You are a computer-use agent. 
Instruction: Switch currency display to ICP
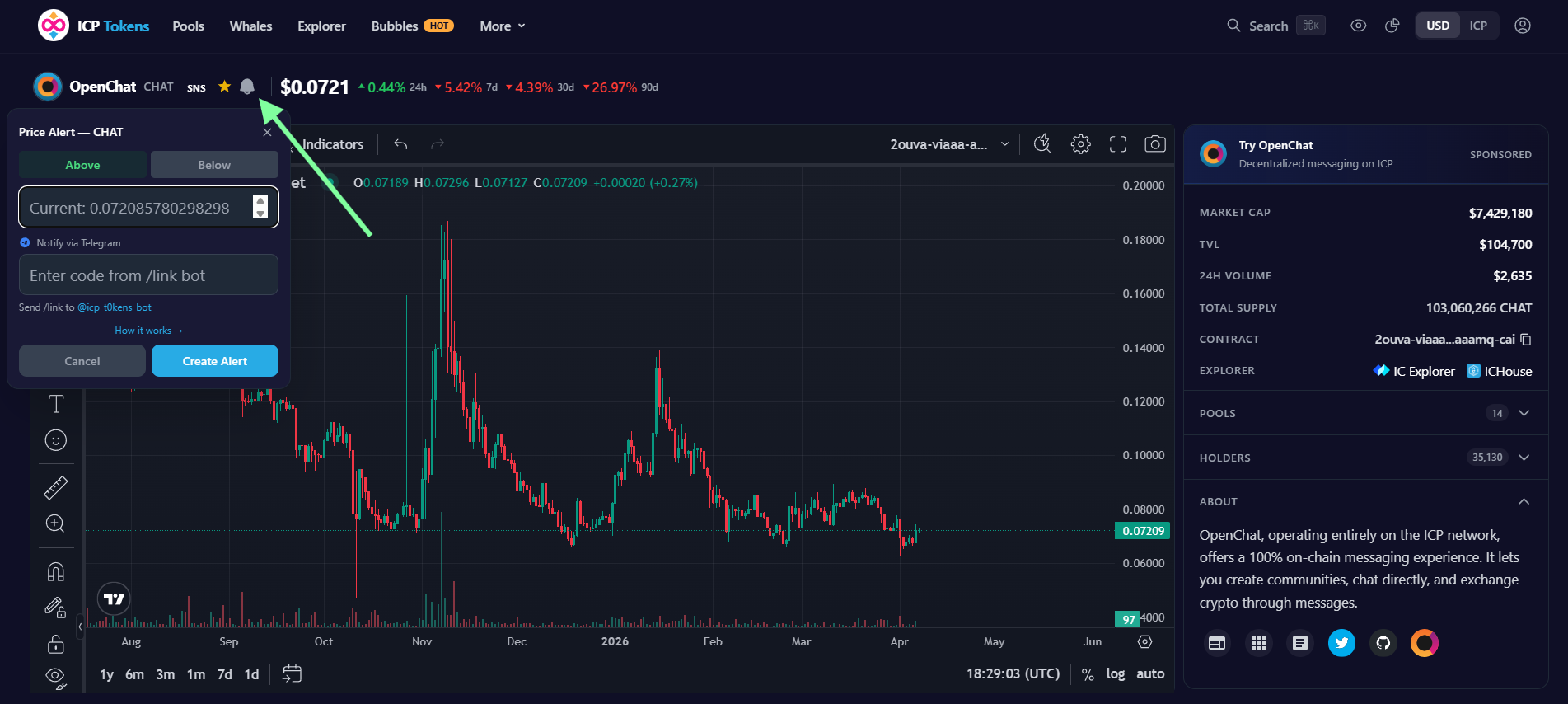click(x=1478, y=26)
